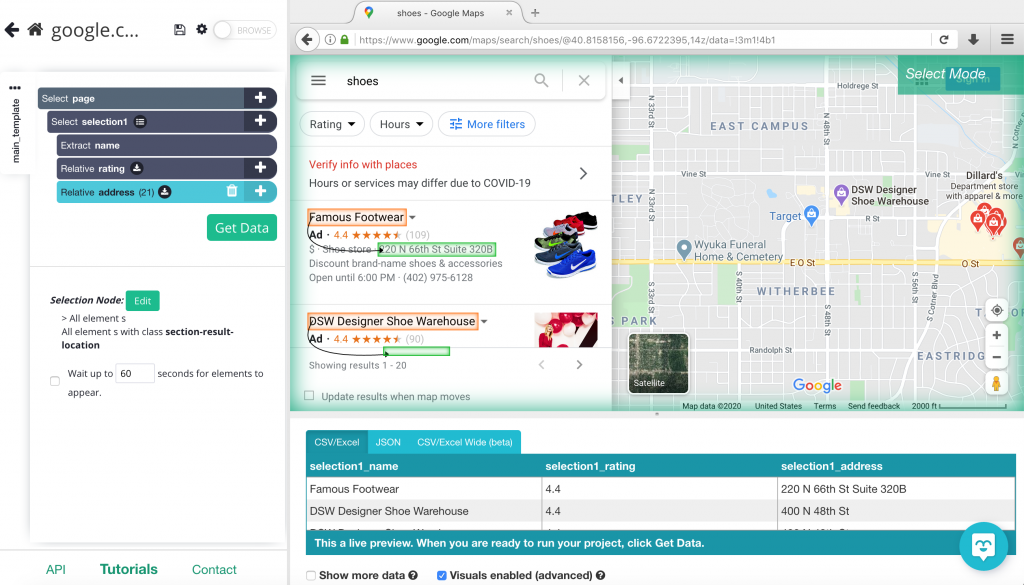Viewport: 1024px width, 585px height.
Task: Enable Update results when map moves
Action: click(309, 396)
